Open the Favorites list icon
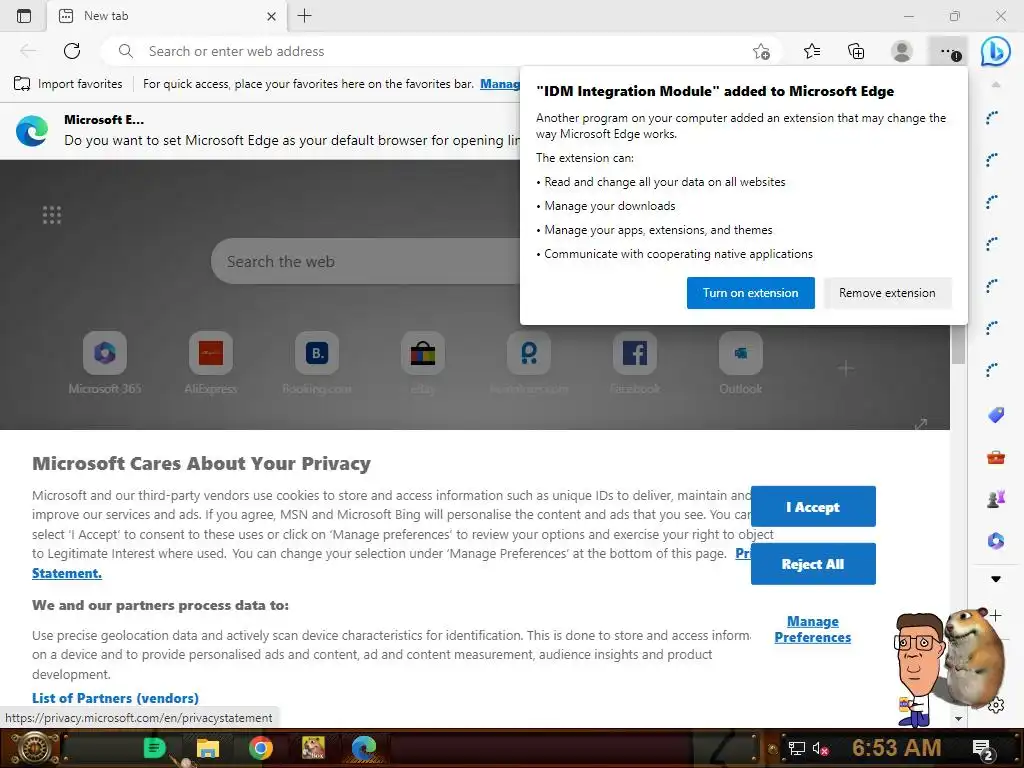 (x=812, y=51)
